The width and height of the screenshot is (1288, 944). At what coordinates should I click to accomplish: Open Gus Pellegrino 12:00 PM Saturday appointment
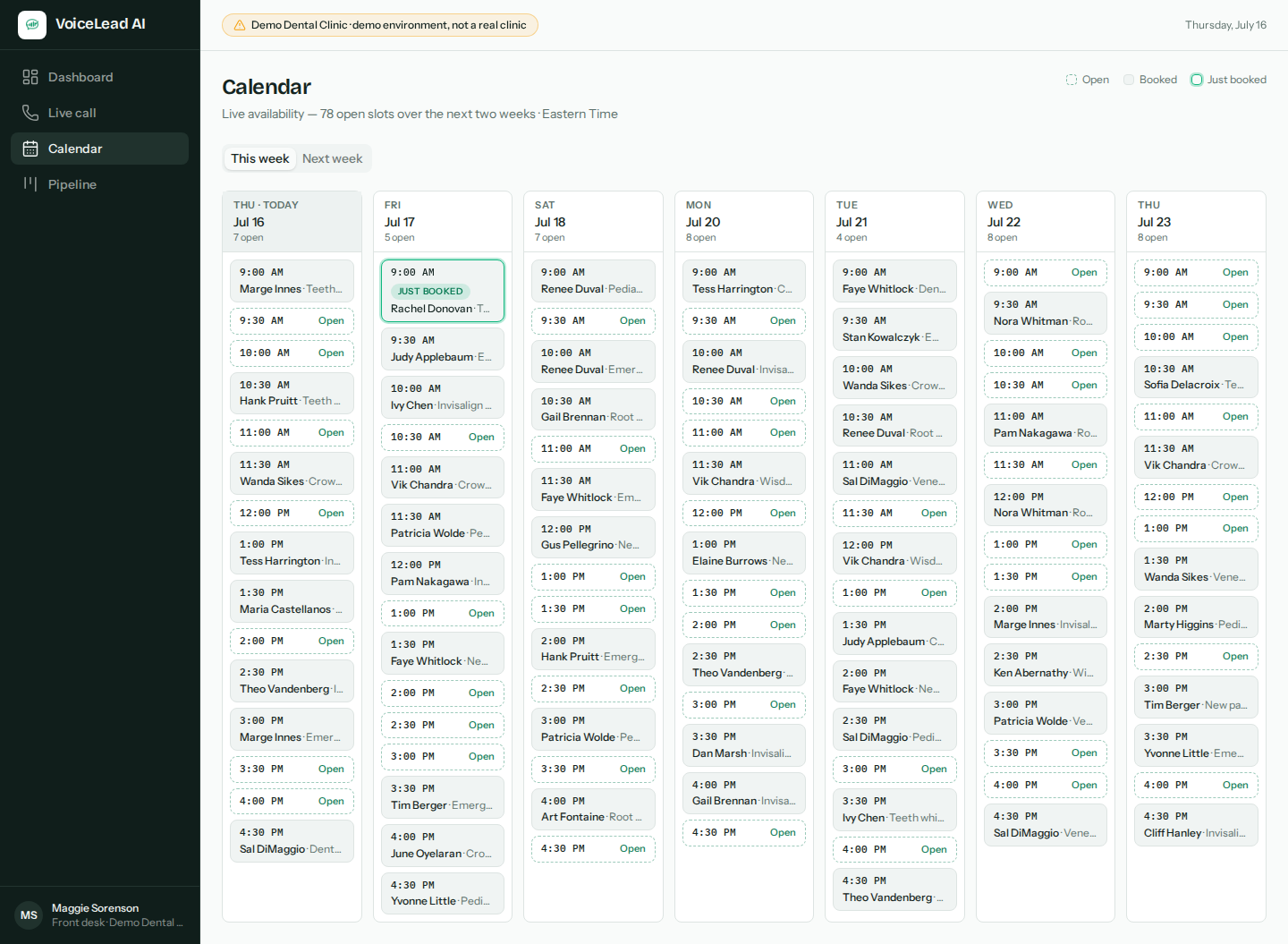click(593, 537)
